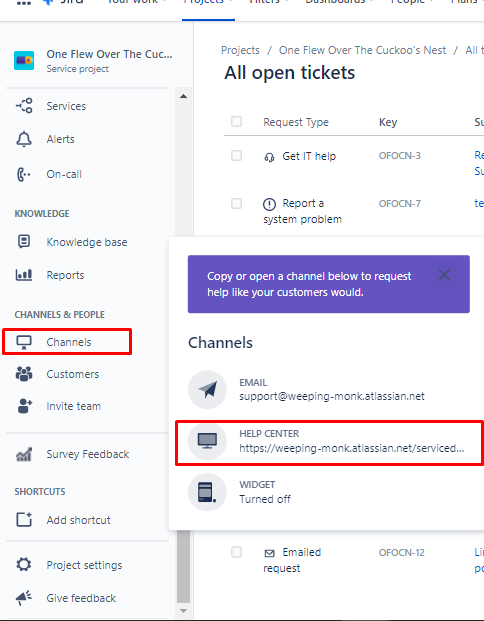Click the Widget channel icon
This screenshot has width=484, height=621.
(207, 492)
